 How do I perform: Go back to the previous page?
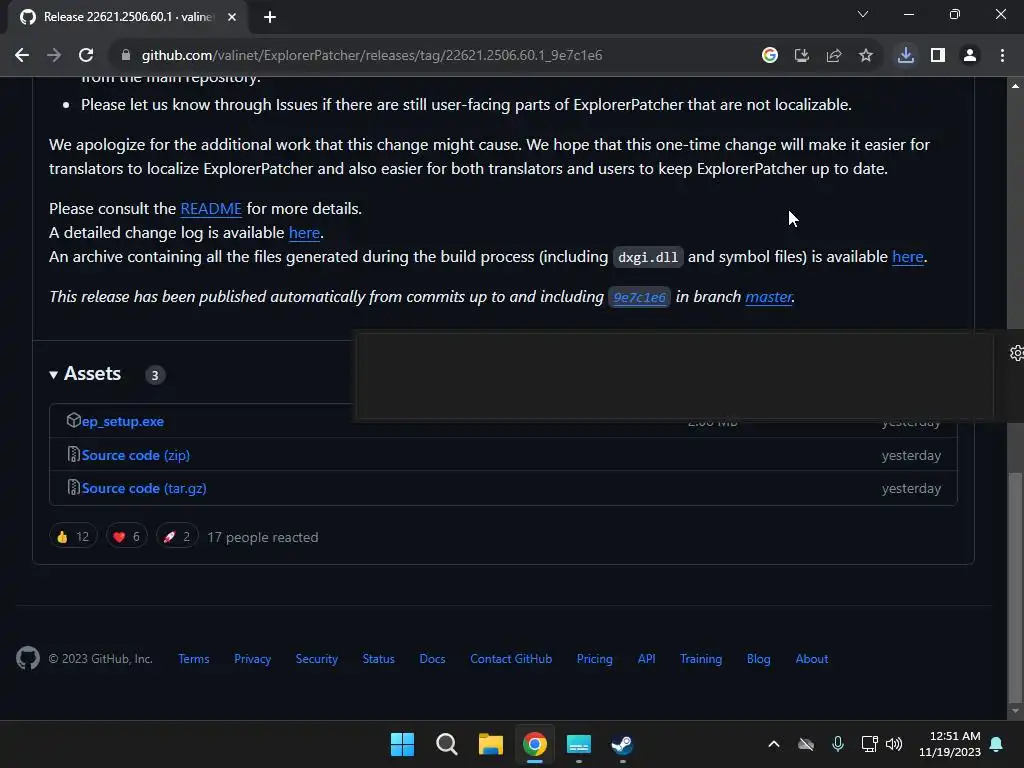(22, 56)
